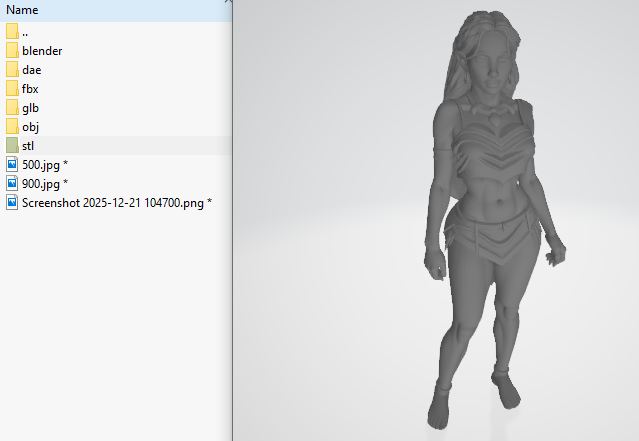
Task: Click the glb folder icon
Action: click(x=12, y=108)
